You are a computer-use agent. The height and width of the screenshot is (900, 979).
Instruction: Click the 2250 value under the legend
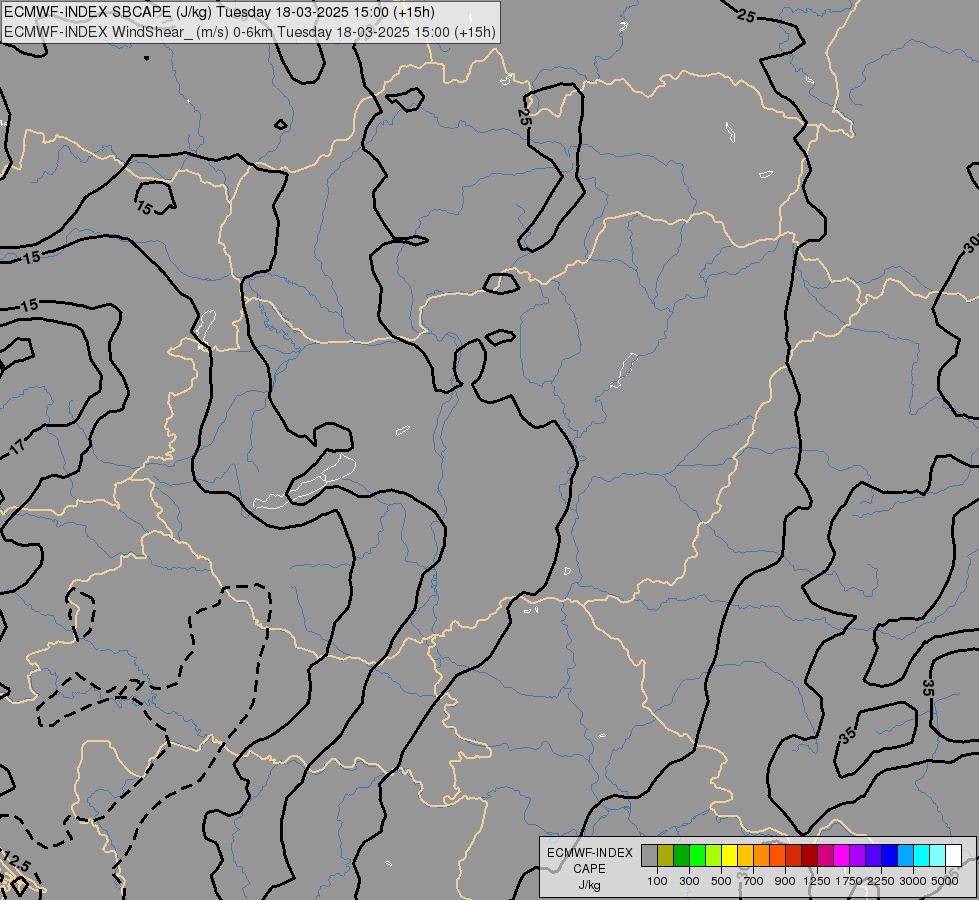coord(881,881)
